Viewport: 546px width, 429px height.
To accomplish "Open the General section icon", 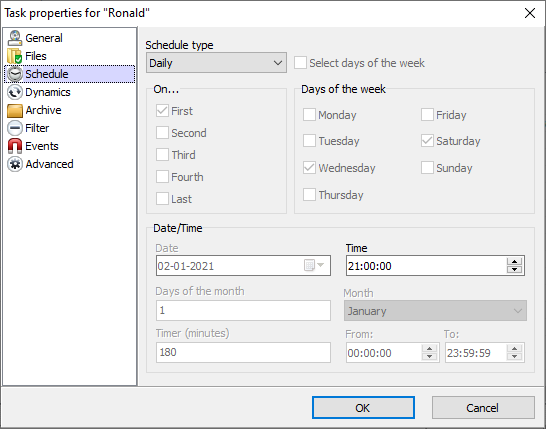I will [x=15, y=38].
